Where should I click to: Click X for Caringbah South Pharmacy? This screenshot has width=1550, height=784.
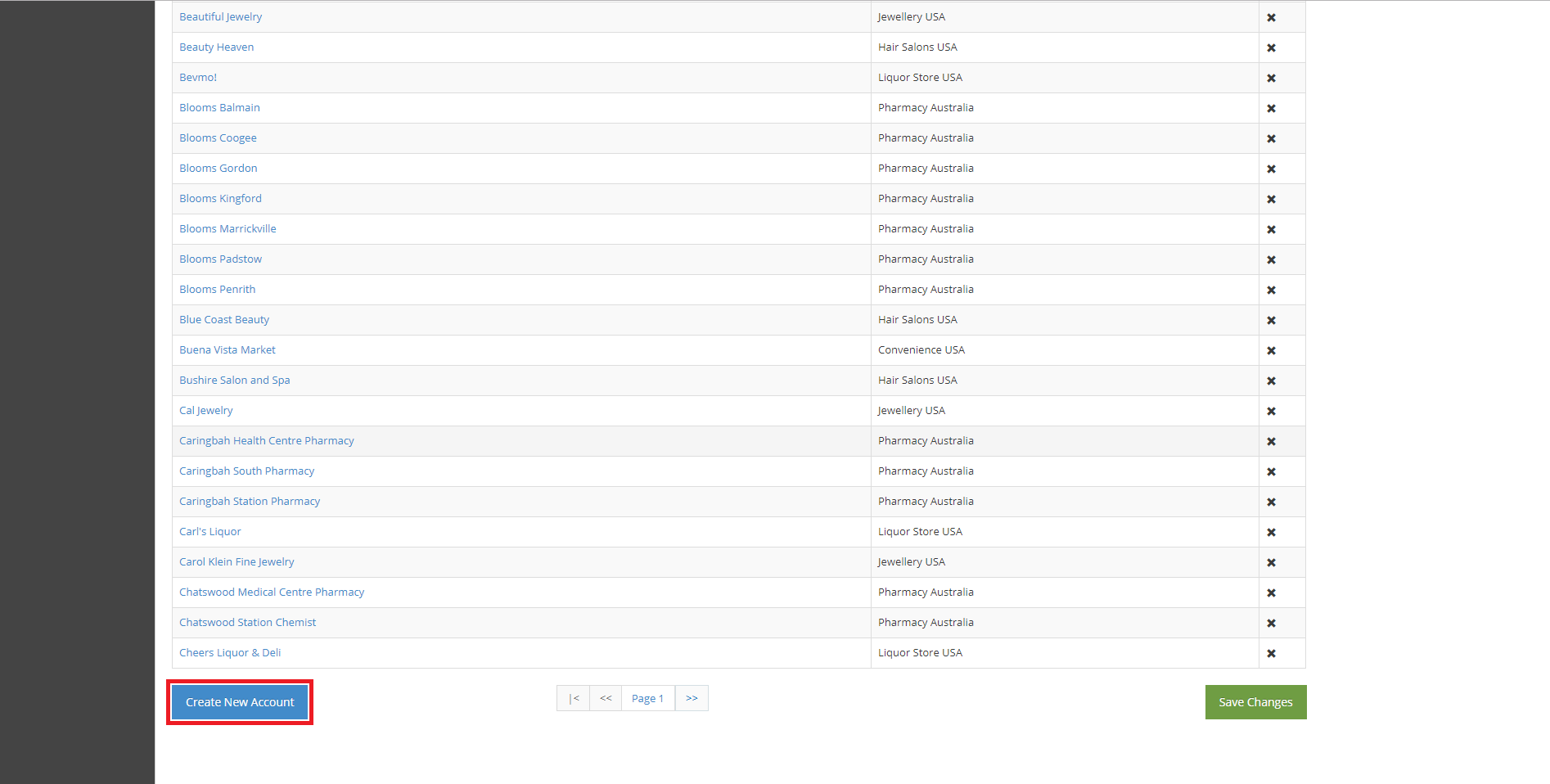pyautogui.click(x=1271, y=471)
